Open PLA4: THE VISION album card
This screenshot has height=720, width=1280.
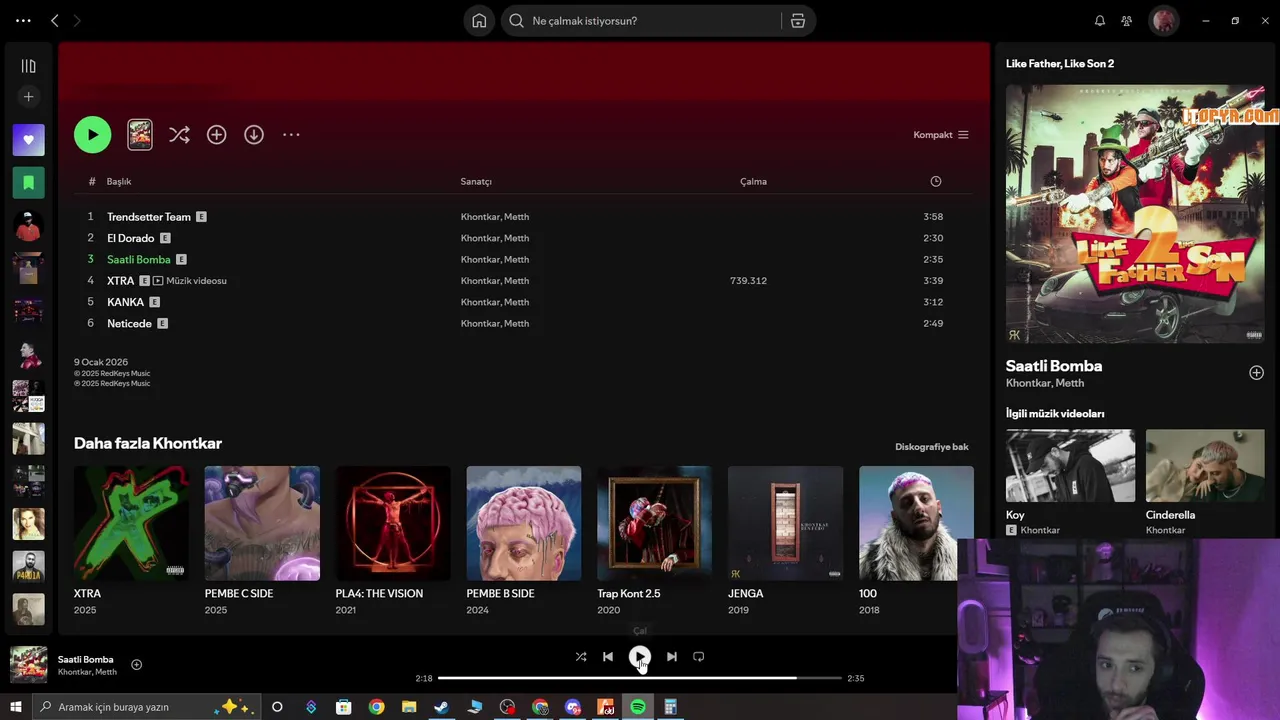point(393,541)
